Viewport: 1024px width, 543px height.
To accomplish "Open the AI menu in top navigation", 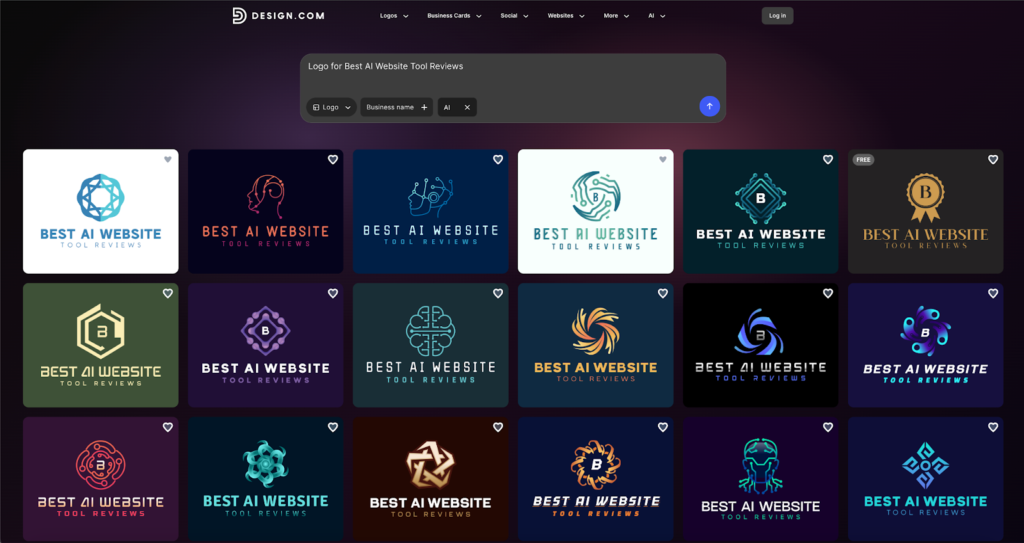I will pos(656,16).
